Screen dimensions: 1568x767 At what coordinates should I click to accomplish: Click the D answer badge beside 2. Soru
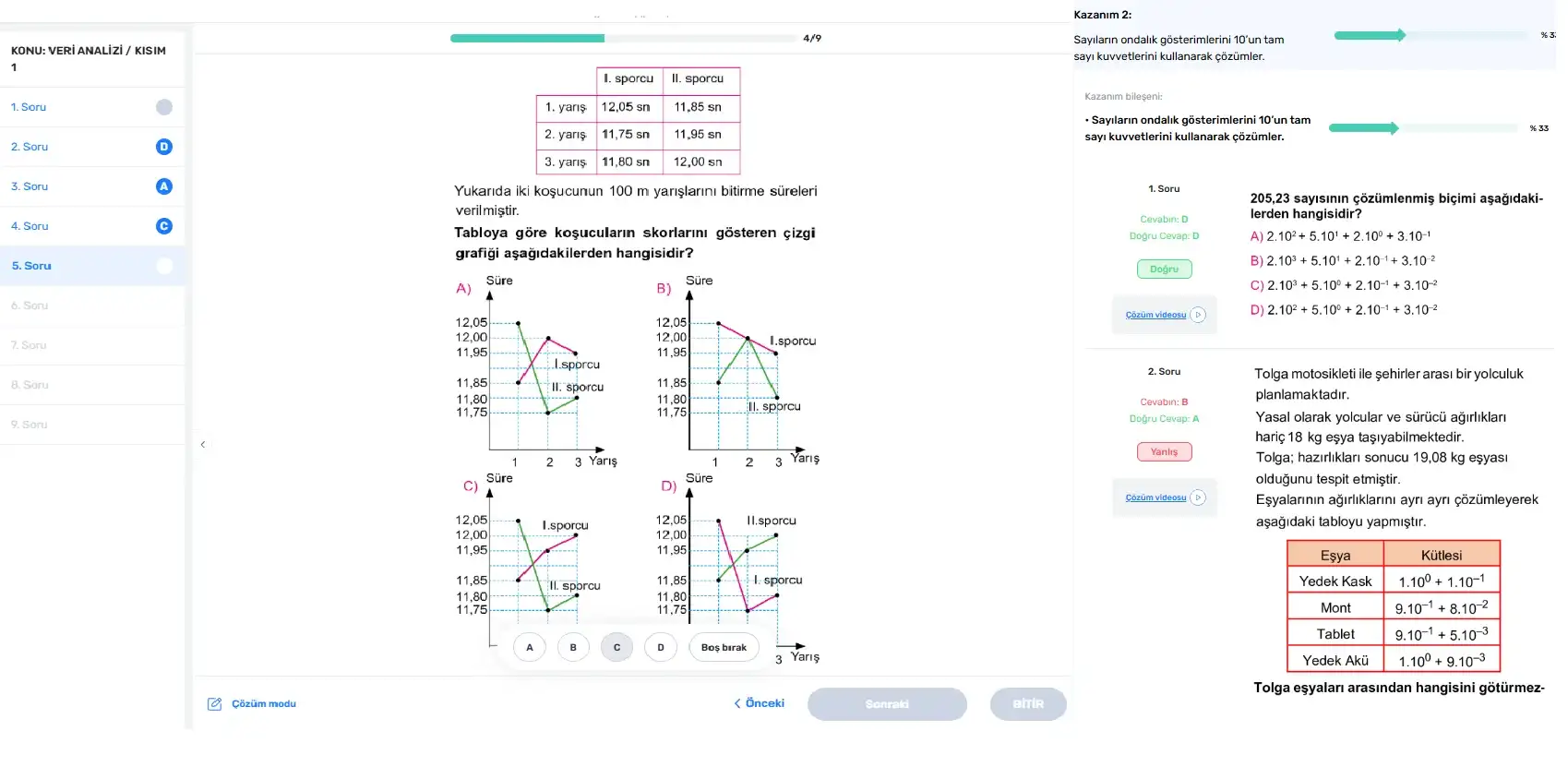coord(164,147)
